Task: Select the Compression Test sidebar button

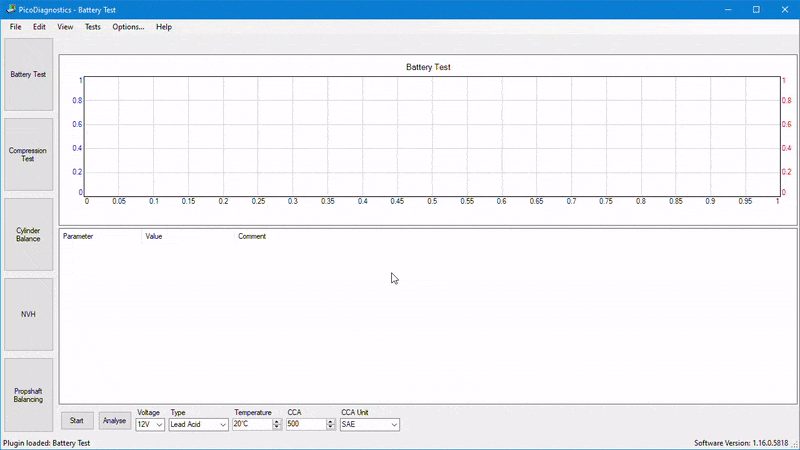Action: pos(29,155)
